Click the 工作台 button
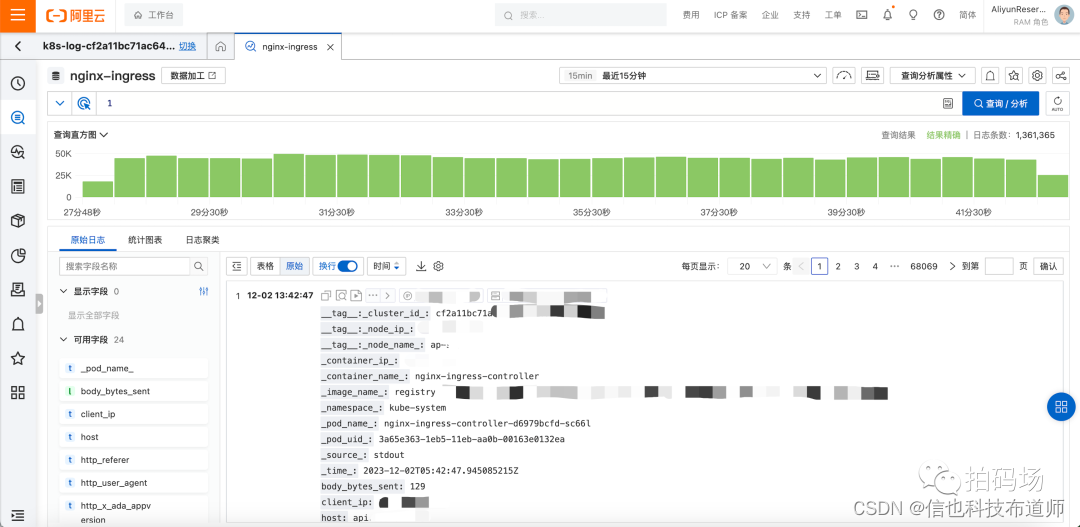This screenshot has width=1080, height=527. [x=154, y=15]
